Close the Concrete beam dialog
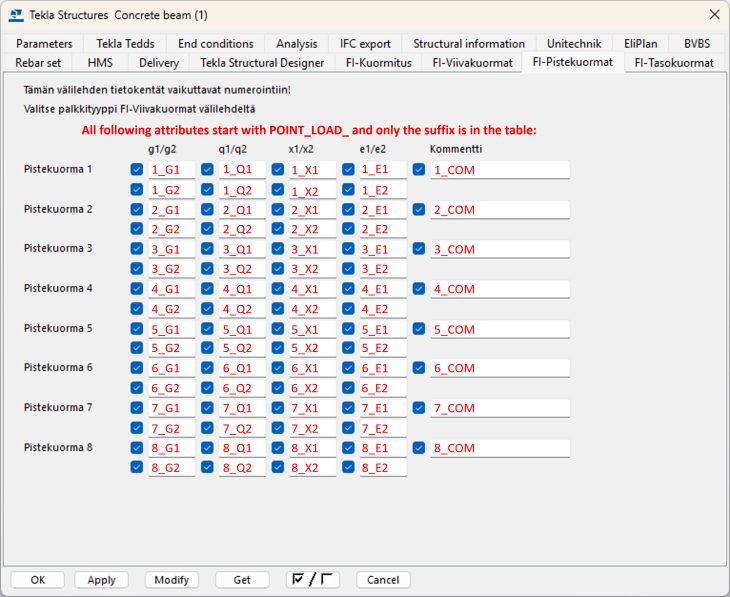 [x=714, y=14]
